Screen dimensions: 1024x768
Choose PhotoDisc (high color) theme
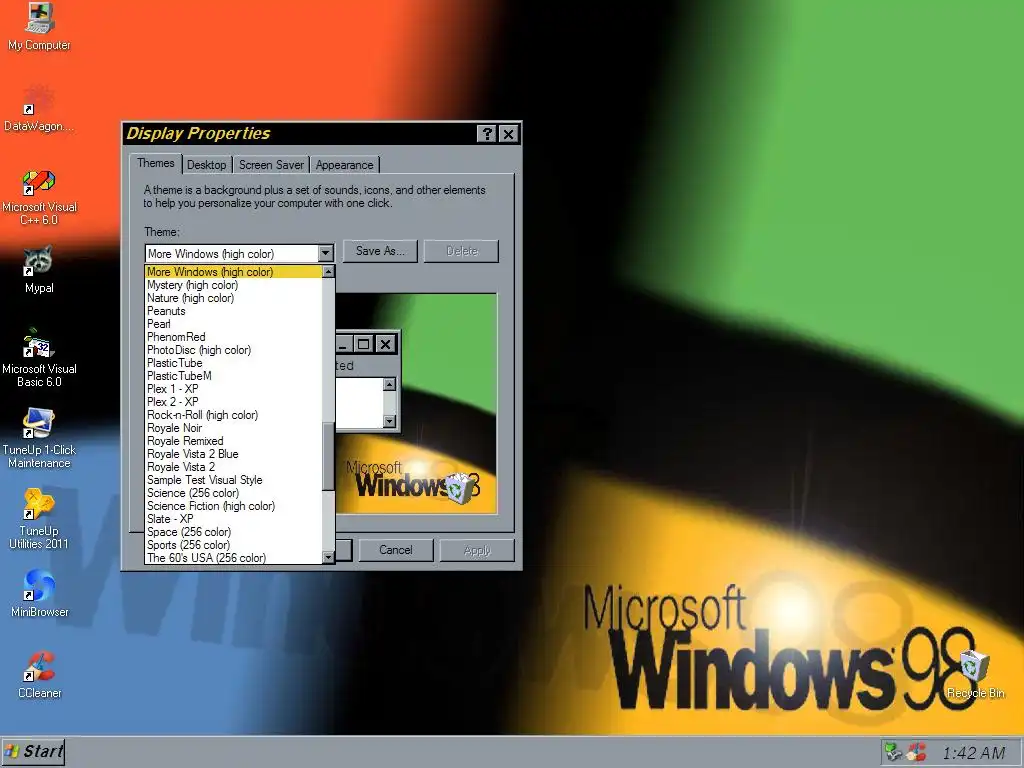(x=234, y=350)
